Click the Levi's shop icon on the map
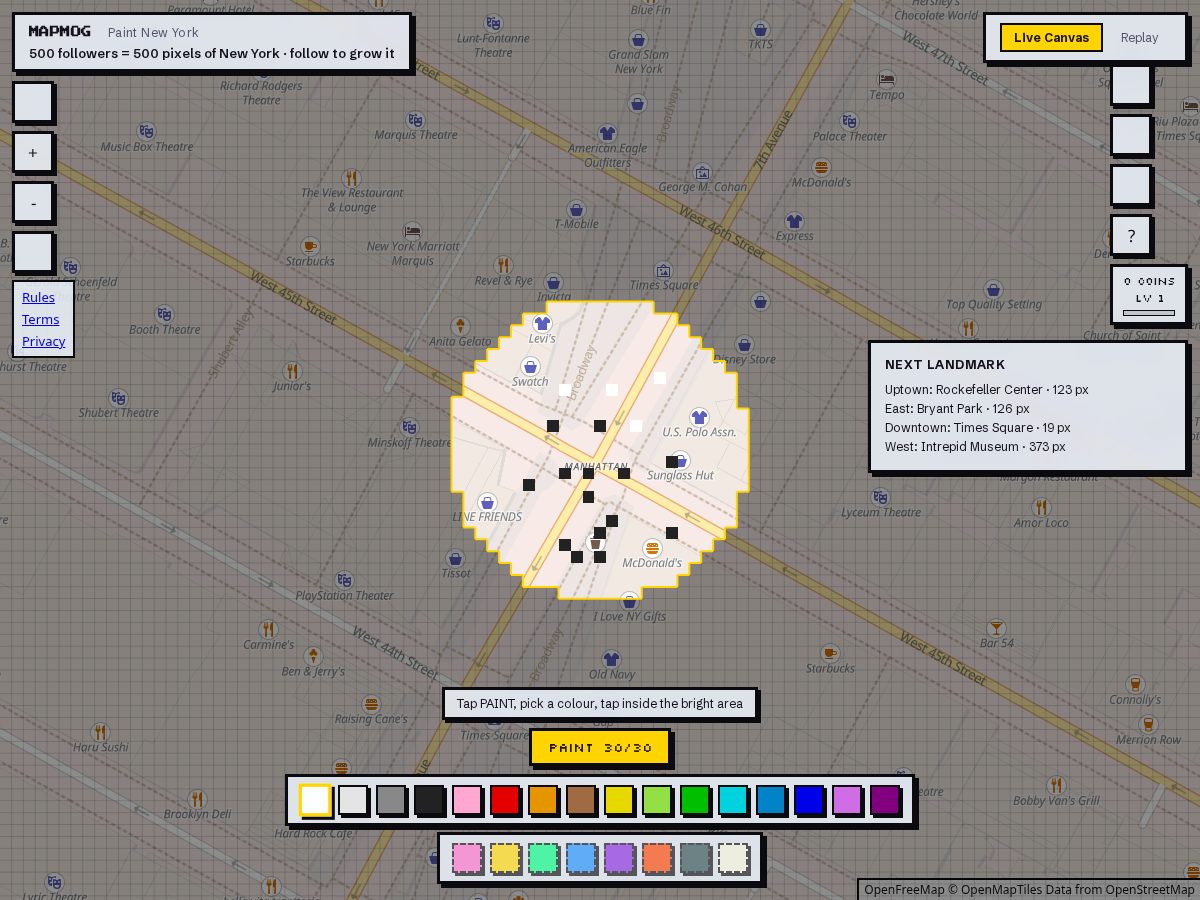The height and width of the screenshot is (900, 1200). pos(542,323)
